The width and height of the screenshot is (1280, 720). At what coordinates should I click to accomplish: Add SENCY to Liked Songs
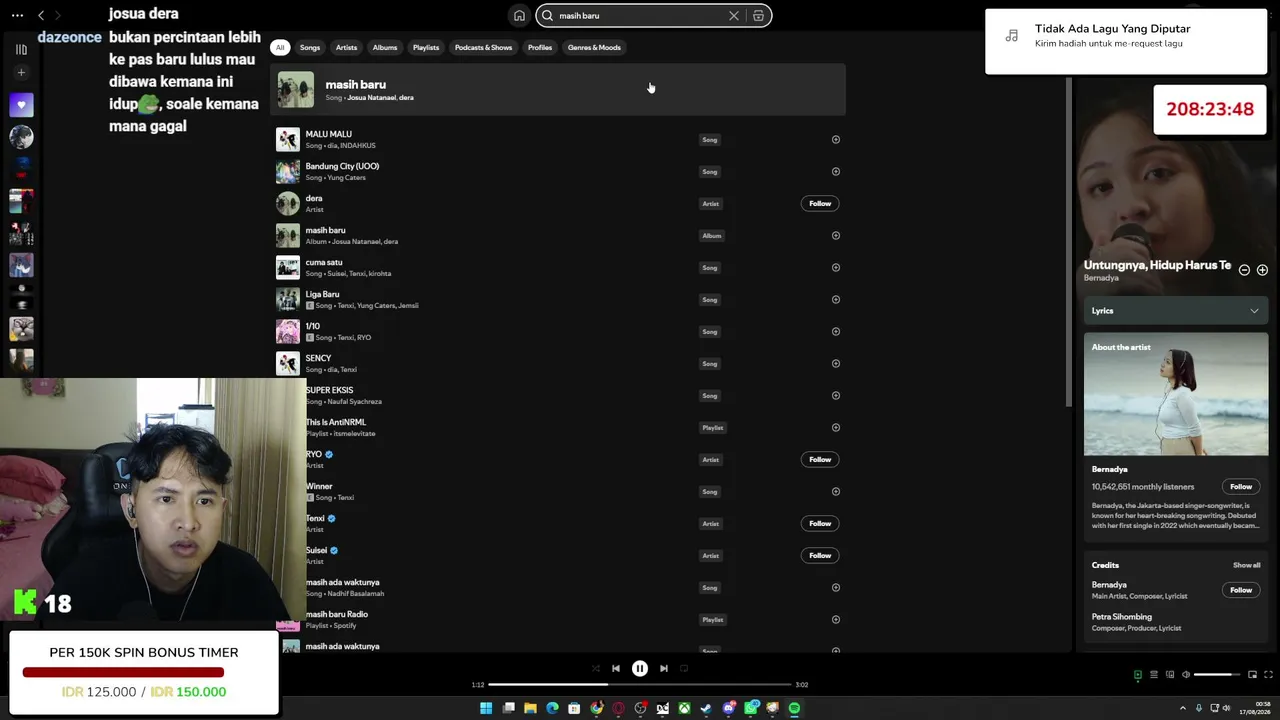tap(836, 364)
